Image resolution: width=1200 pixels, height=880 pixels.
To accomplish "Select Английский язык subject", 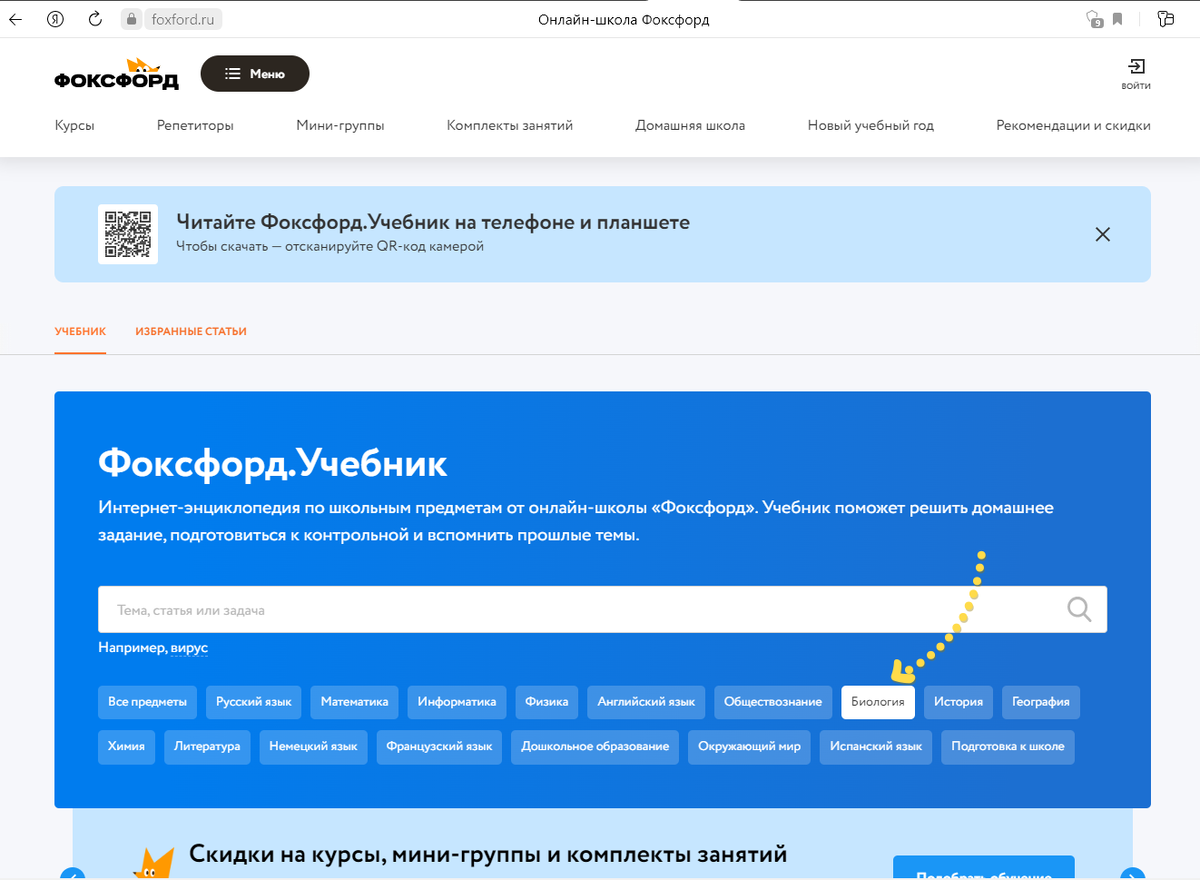I will point(646,702).
